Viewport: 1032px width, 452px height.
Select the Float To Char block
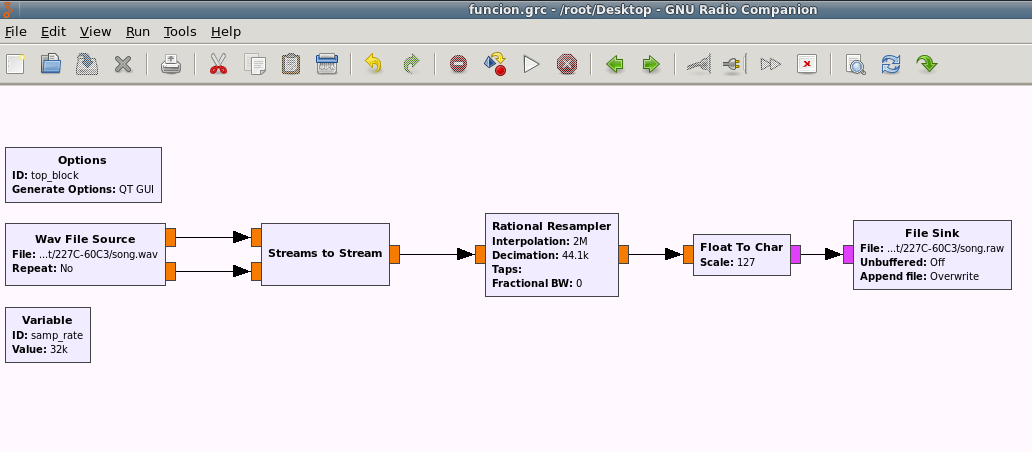pyautogui.click(x=742, y=255)
